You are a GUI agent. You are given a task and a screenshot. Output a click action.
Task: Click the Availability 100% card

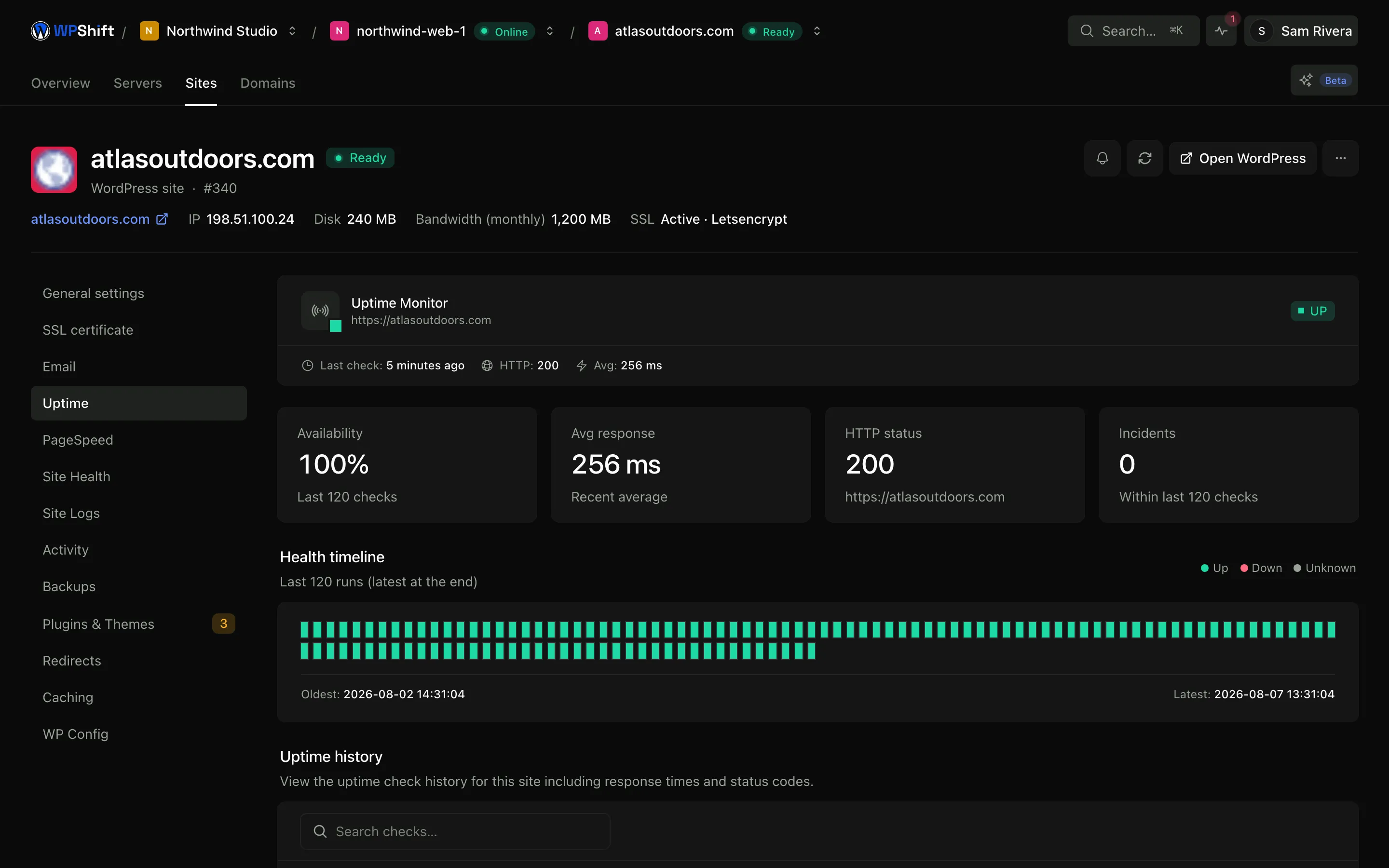pyautogui.click(x=407, y=465)
